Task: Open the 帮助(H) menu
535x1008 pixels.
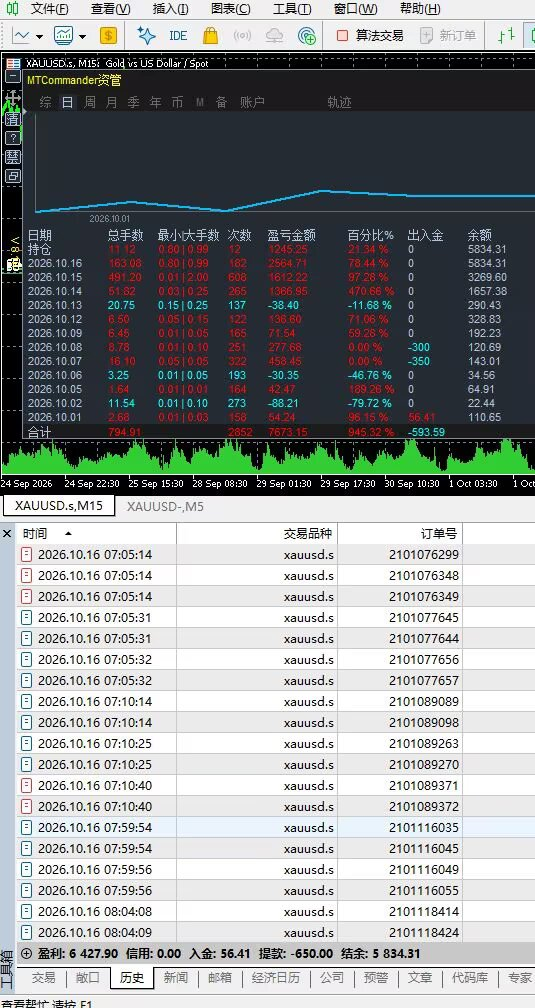Action: point(421,9)
